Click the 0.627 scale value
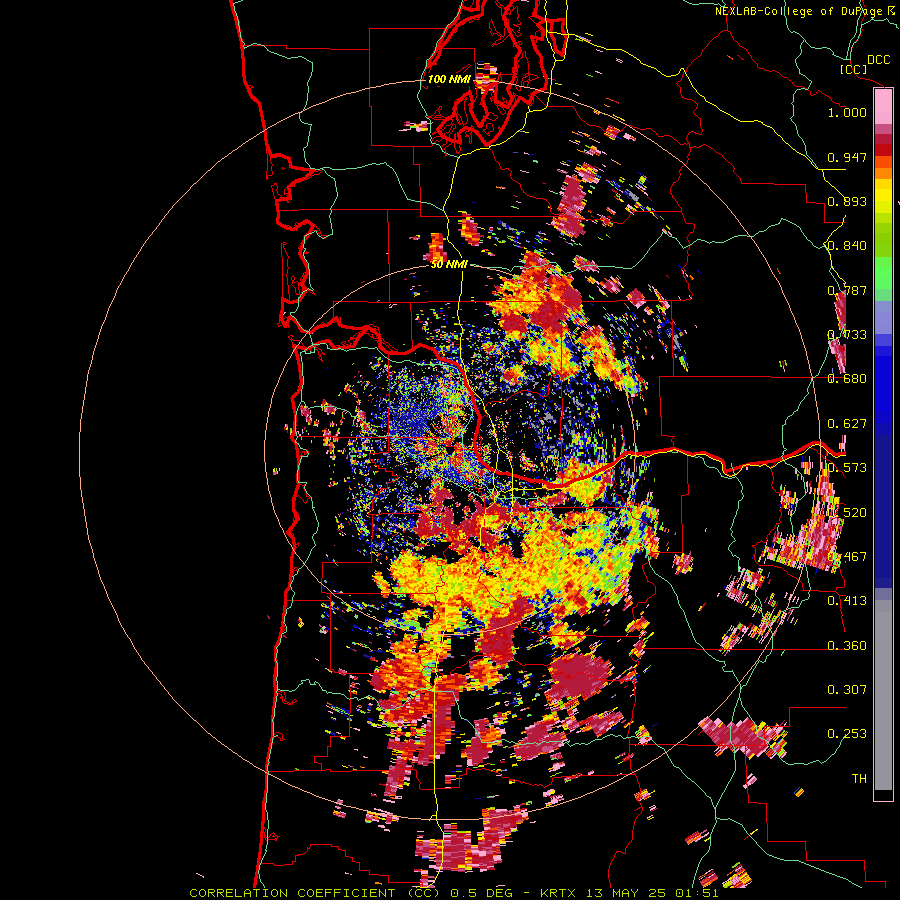The height and width of the screenshot is (900, 900). point(847,424)
